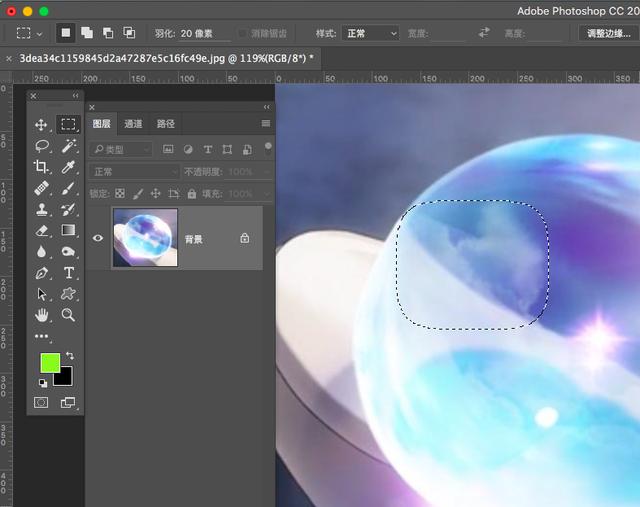Select the Magic Wand tool
The width and height of the screenshot is (640, 507).
[x=68, y=146]
